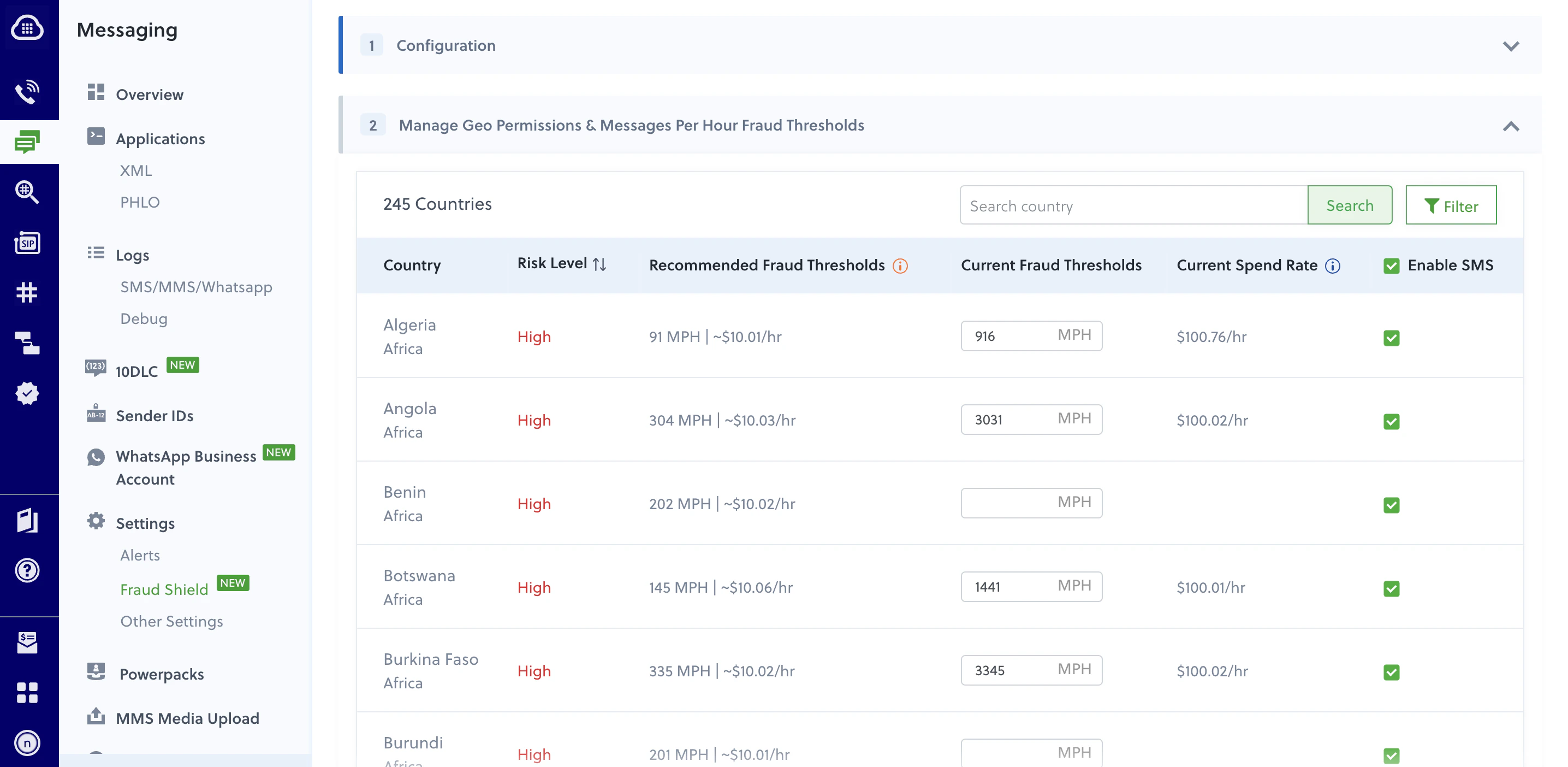Select the Messaging icon in the sidebar
The width and height of the screenshot is (1568, 767).
(27, 141)
